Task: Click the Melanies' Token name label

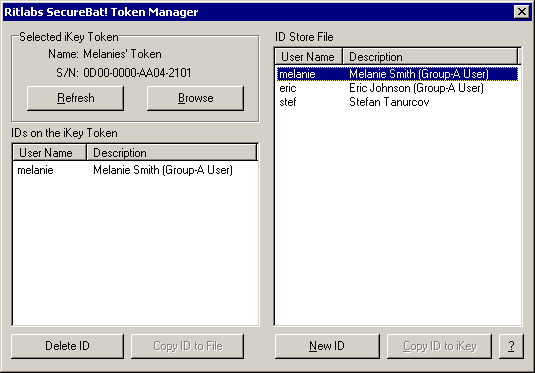Action: pos(122,54)
